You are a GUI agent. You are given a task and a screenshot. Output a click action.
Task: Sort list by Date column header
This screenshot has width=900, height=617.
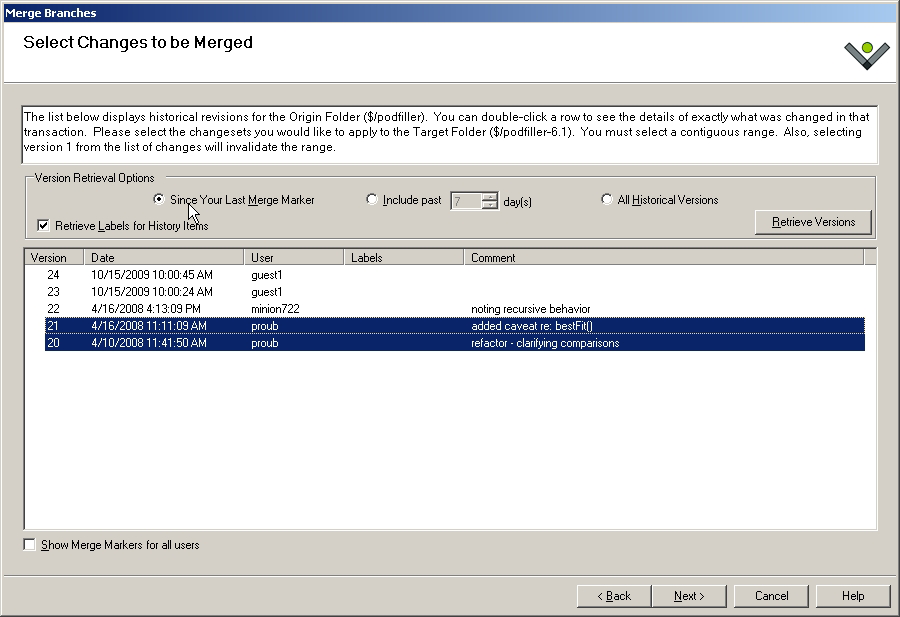(164, 258)
